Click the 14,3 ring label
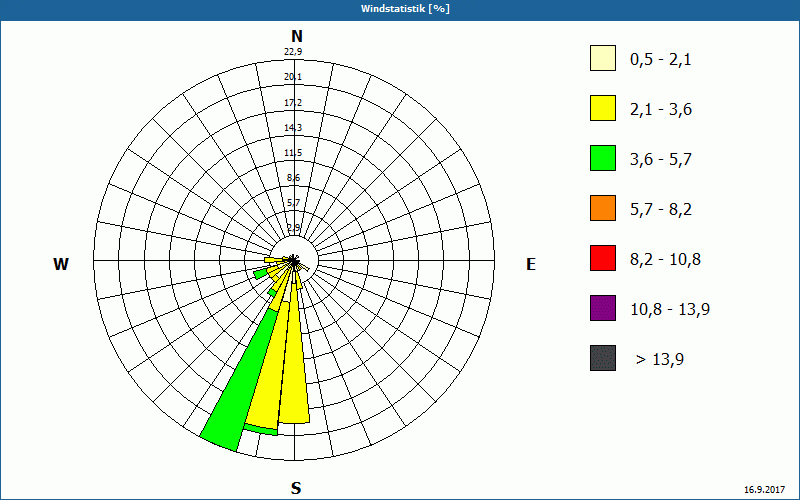Screen dimensions: 800x500 [x=293, y=128]
